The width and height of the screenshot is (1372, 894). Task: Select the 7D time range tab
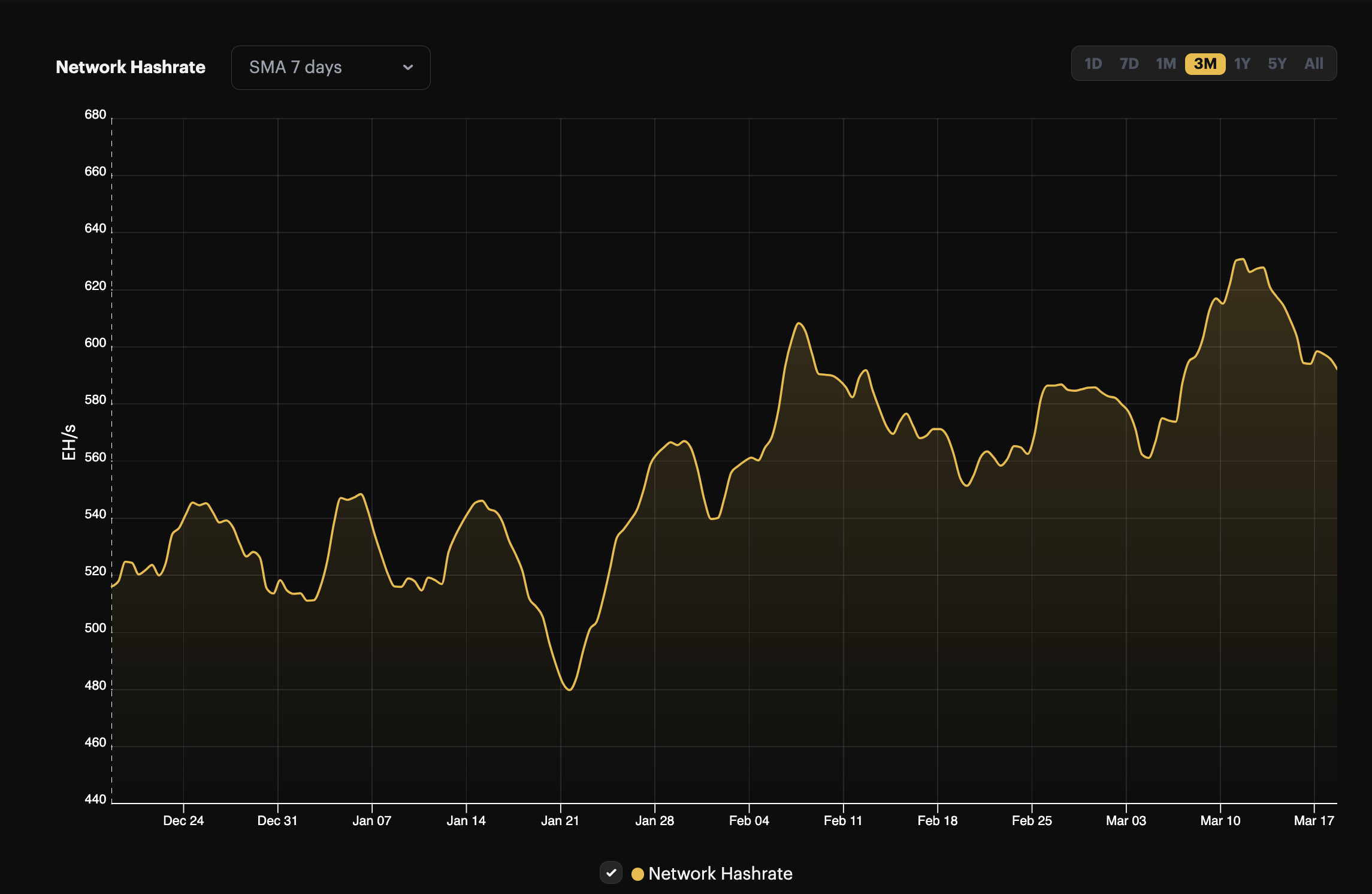[1129, 64]
